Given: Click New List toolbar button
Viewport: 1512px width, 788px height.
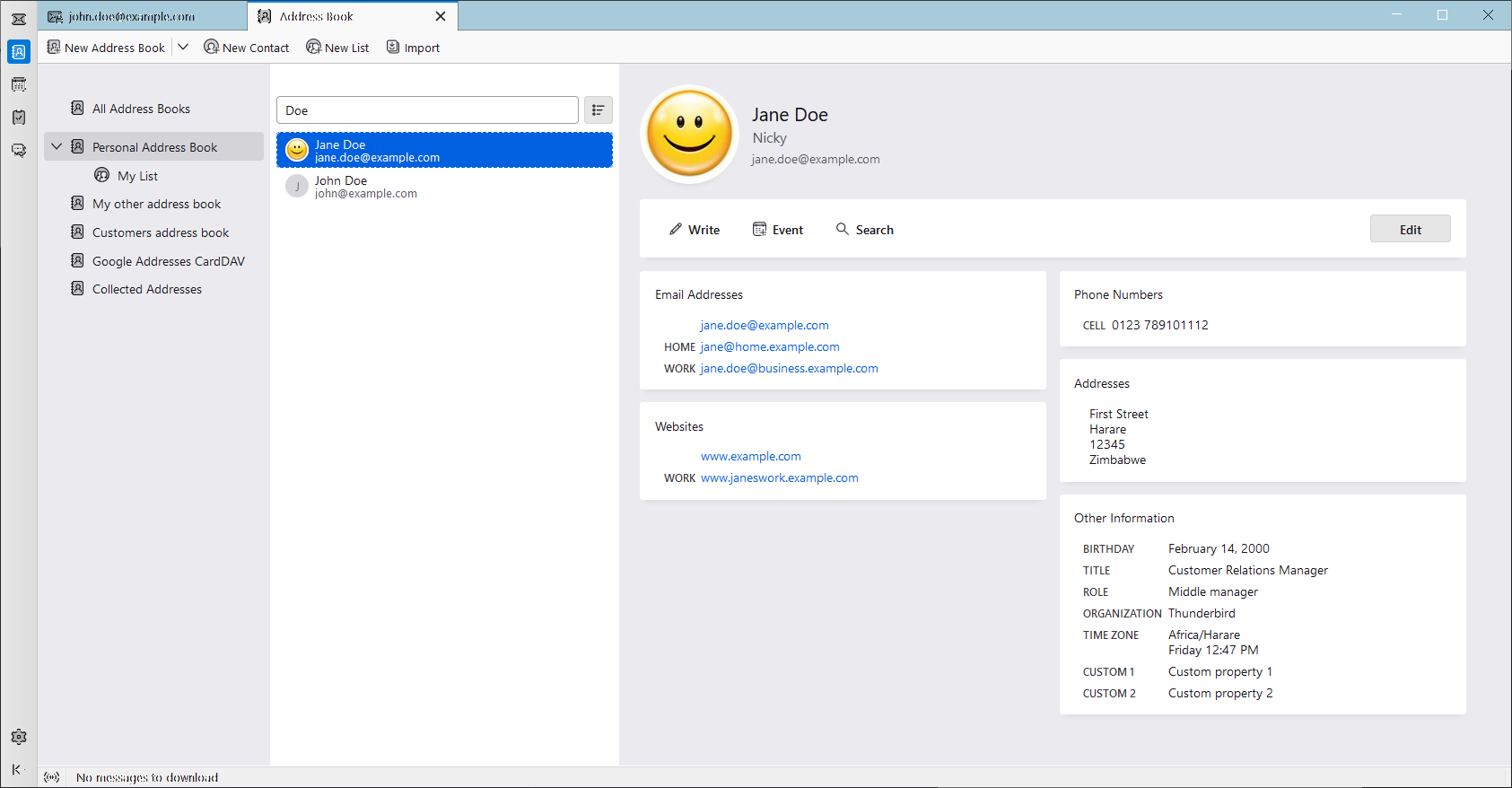Looking at the screenshot, I should (x=337, y=48).
